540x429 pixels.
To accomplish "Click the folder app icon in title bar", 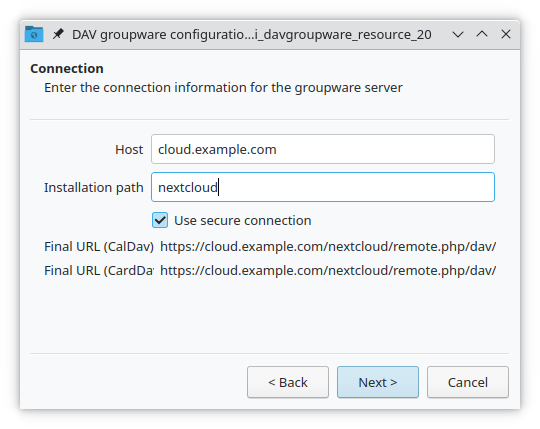I will 34,34.
